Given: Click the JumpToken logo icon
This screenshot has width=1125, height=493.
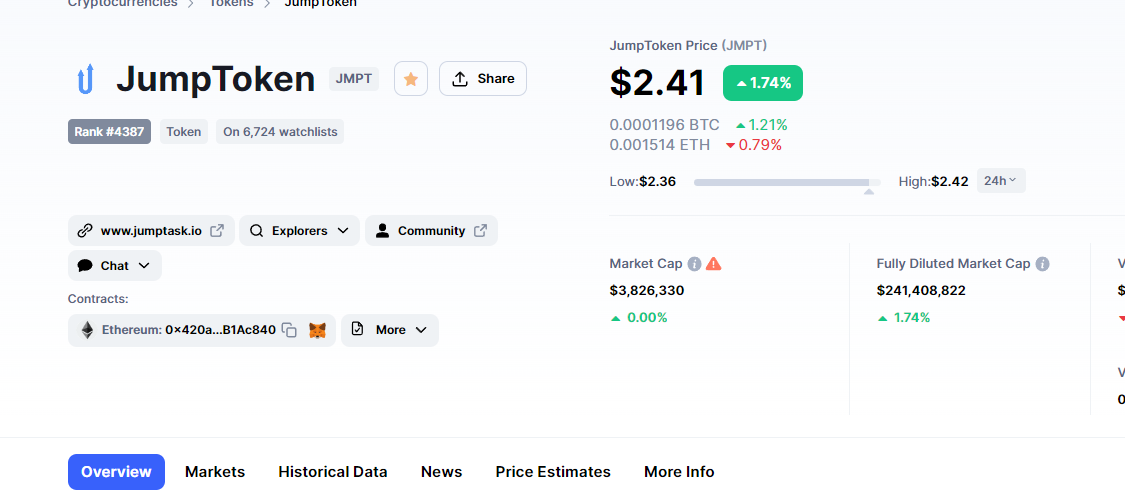Looking at the screenshot, I should pyautogui.click(x=85, y=79).
